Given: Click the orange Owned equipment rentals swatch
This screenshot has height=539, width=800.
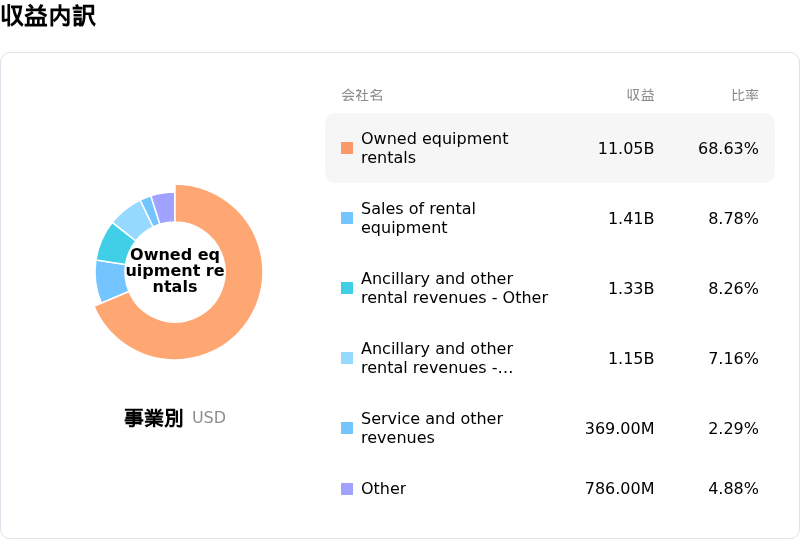Looking at the screenshot, I should pos(347,148).
